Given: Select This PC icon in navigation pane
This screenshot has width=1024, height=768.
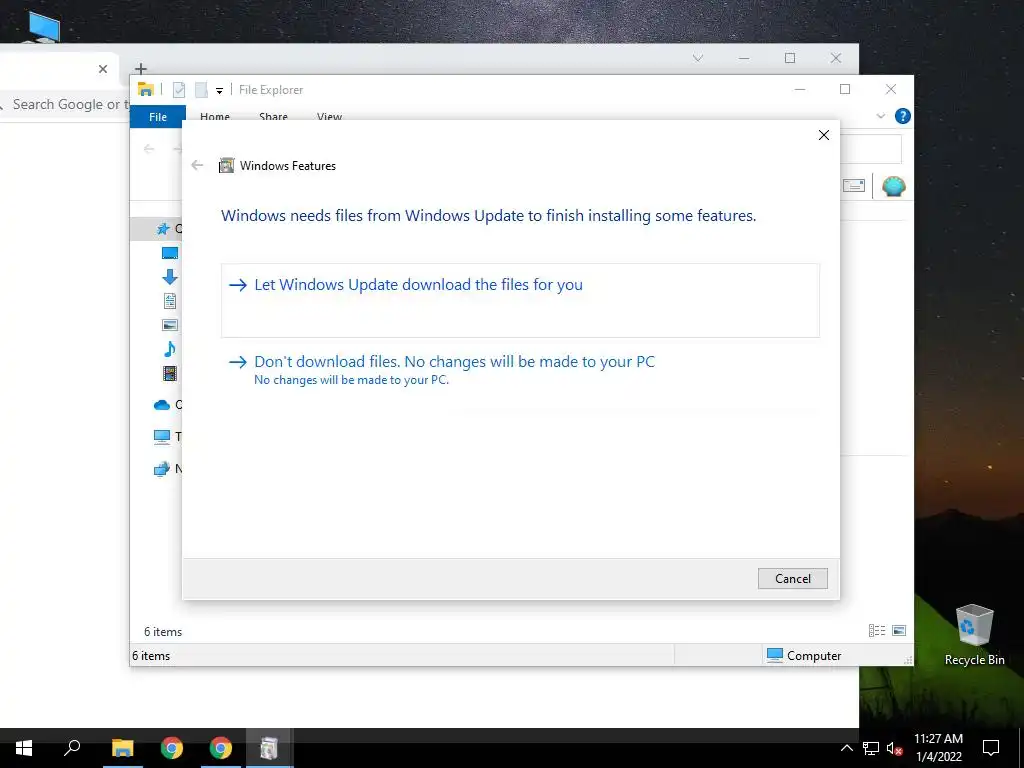Looking at the screenshot, I should click(162, 437).
